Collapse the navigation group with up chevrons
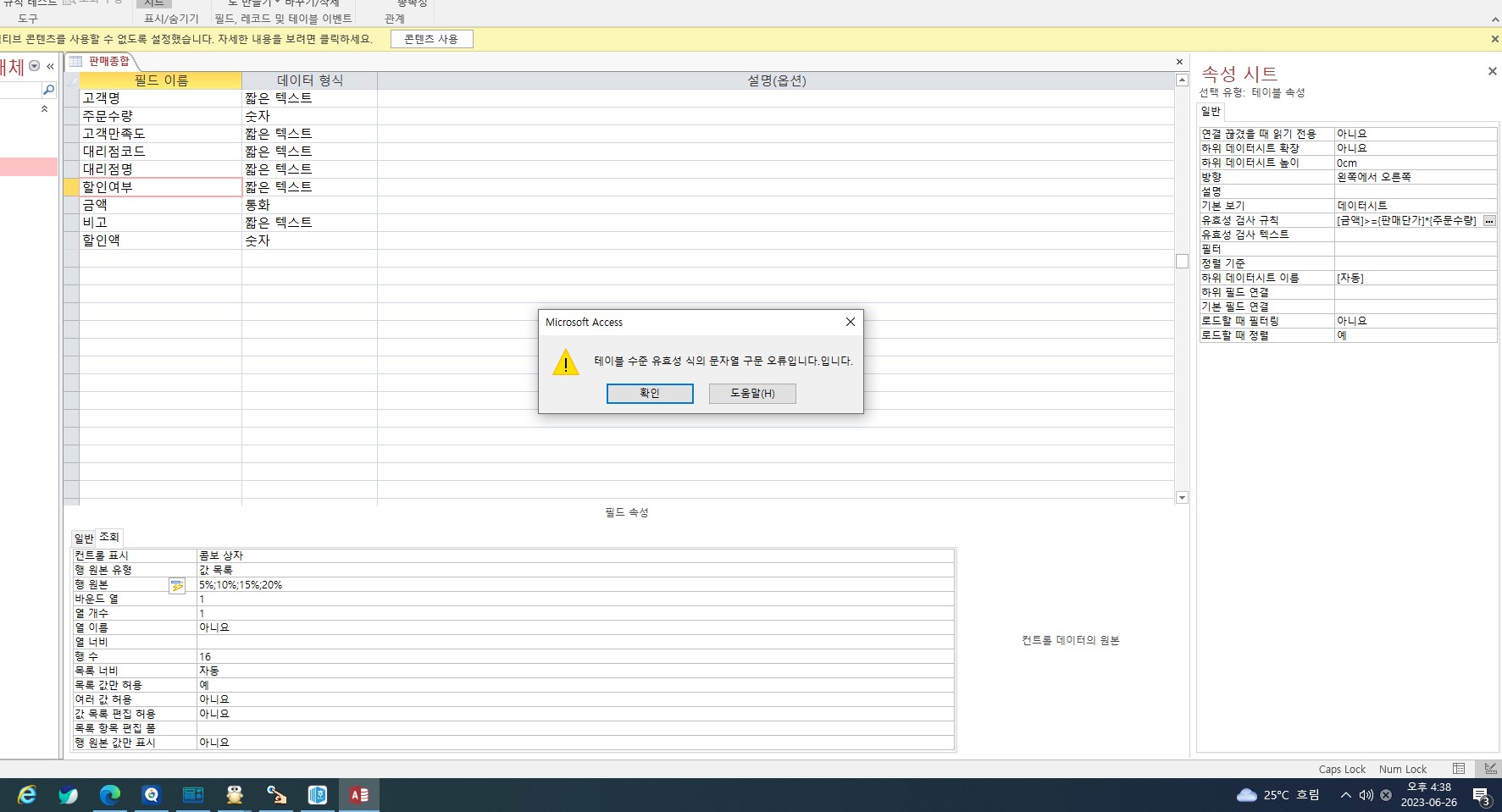The height and width of the screenshot is (812, 1502). tap(44, 109)
